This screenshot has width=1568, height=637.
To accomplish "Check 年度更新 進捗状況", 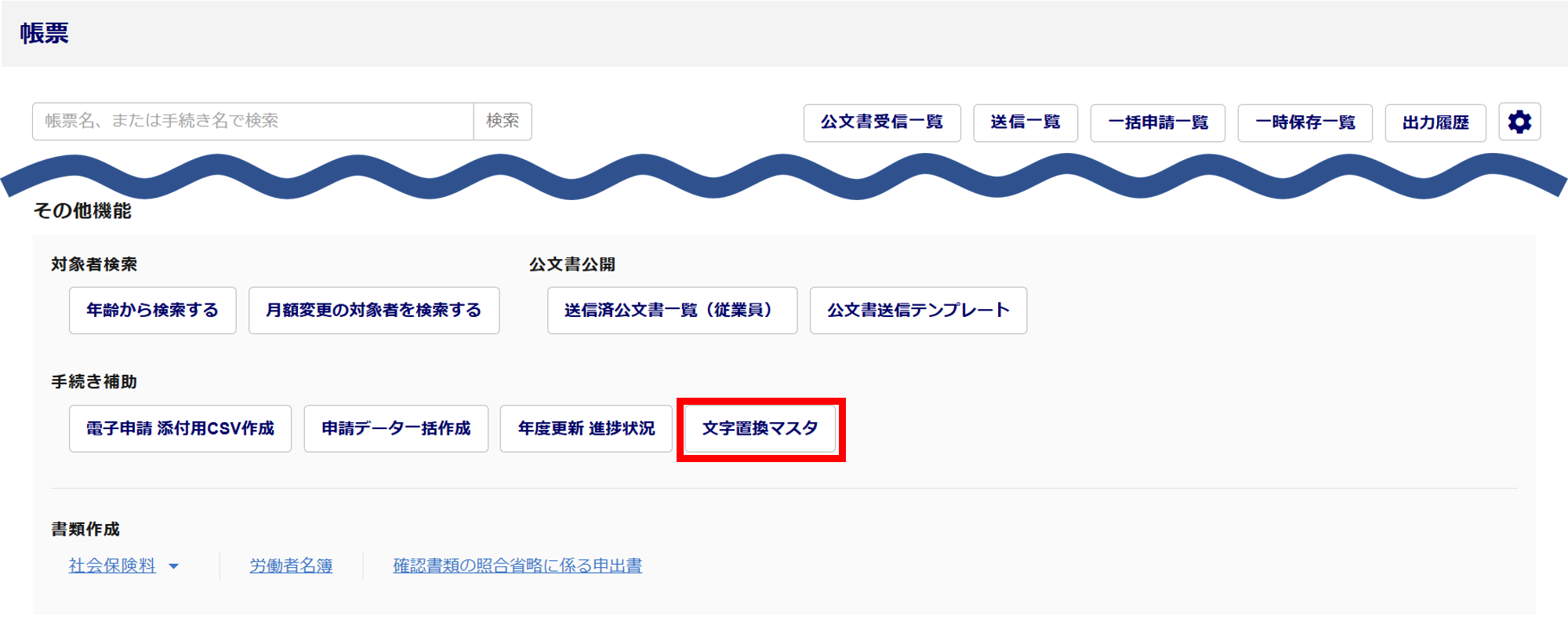I will coord(586,428).
